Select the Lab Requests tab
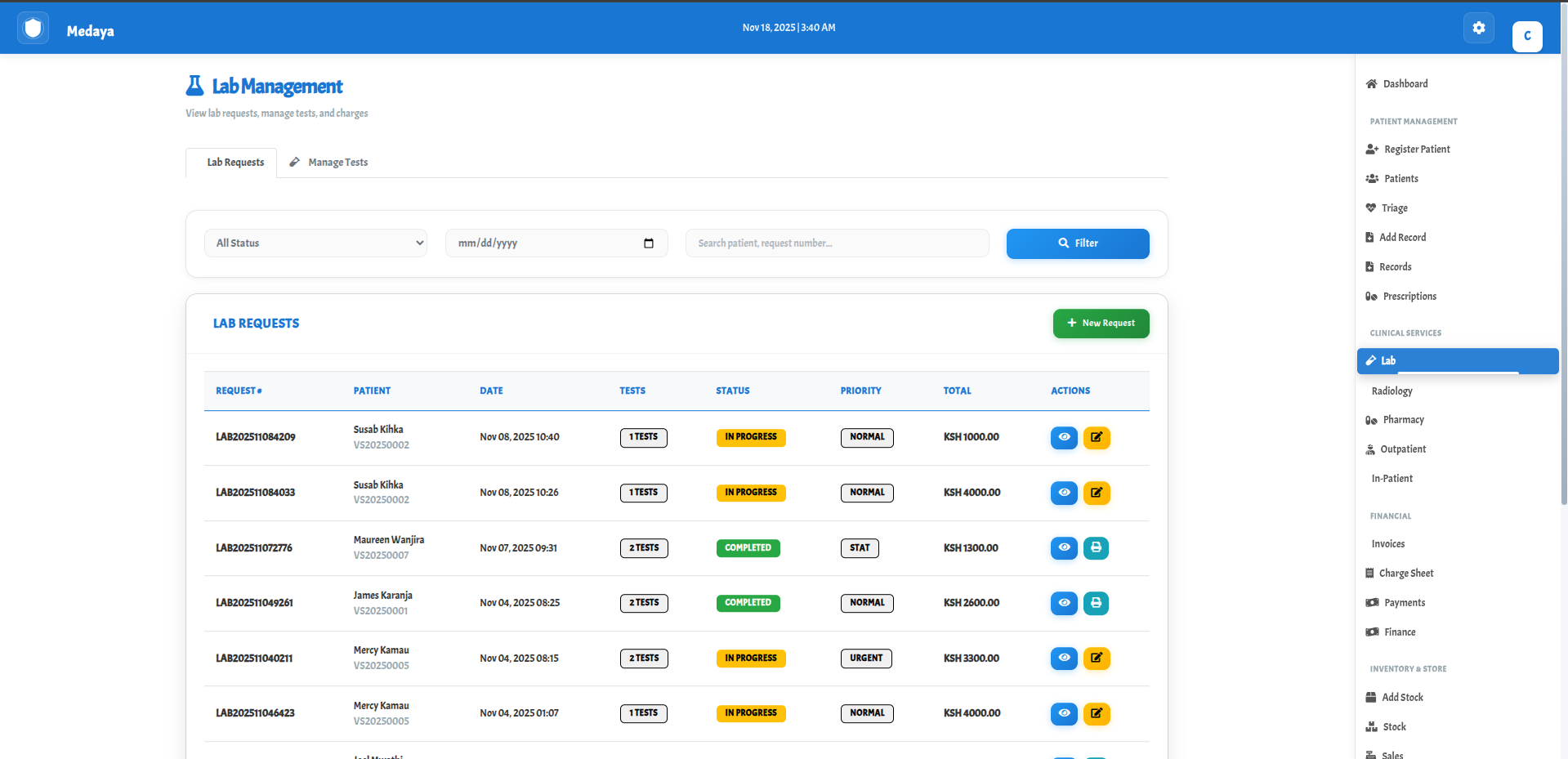Image resolution: width=1568 pixels, height=759 pixels. pyautogui.click(x=235, y=163)
